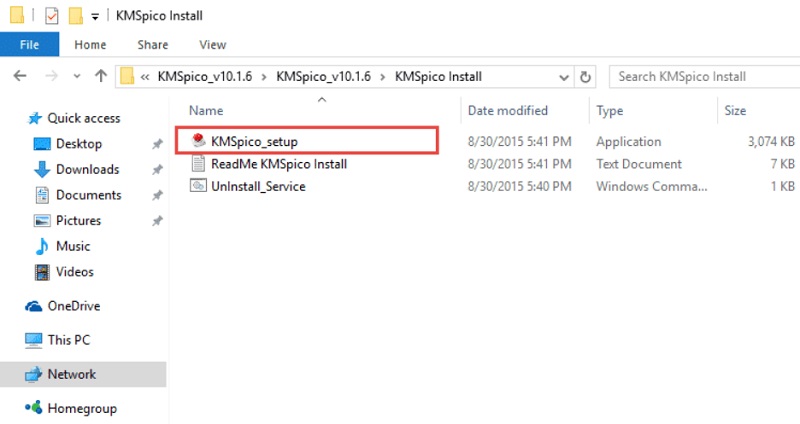
Task: Refresh the current folder view
Action: (585, 77)
